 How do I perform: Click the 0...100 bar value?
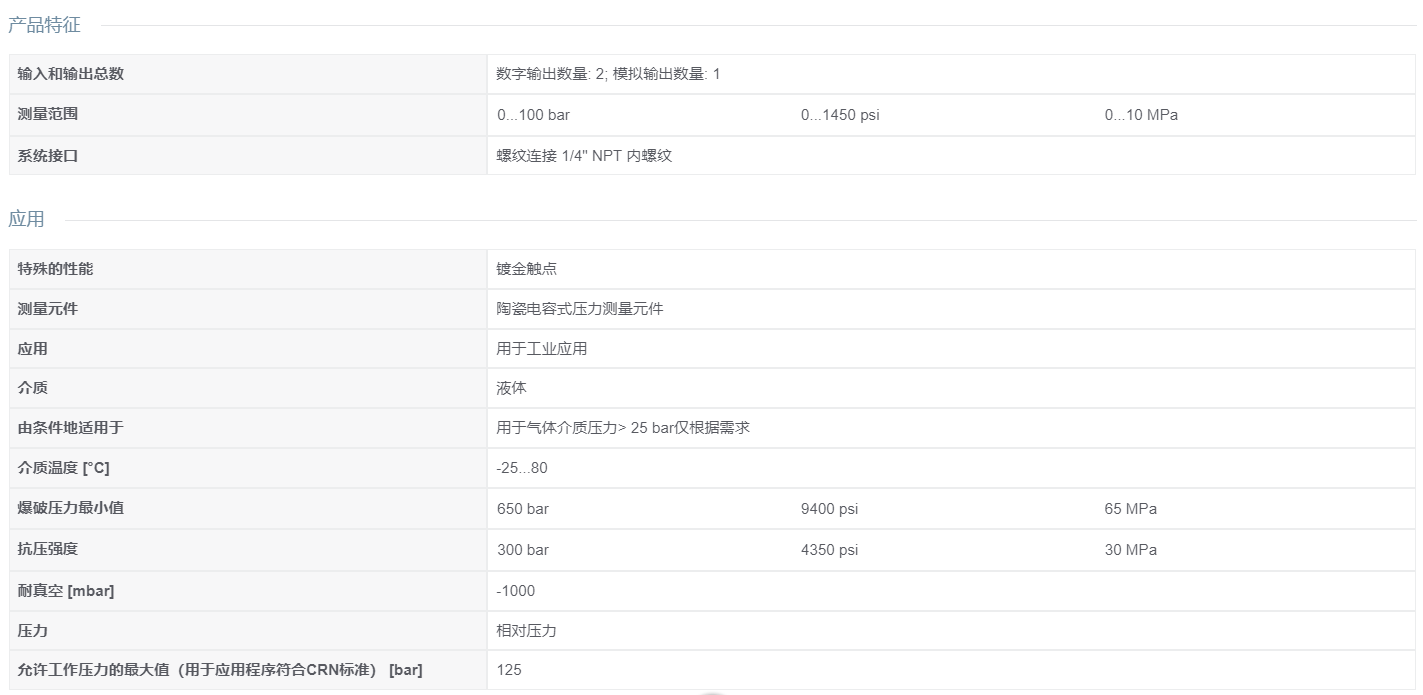coord(533,115)
